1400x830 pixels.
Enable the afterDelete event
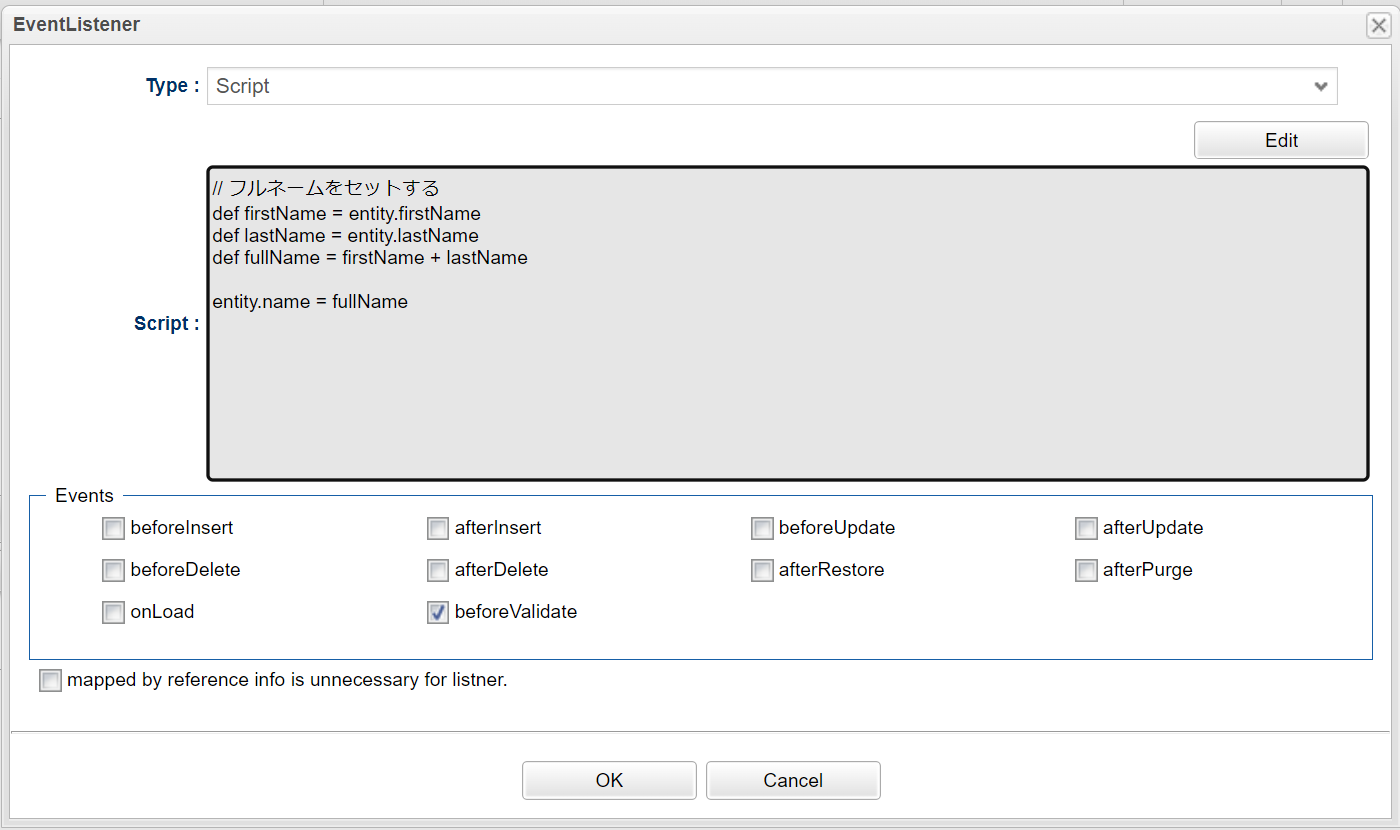pos(438,570)
